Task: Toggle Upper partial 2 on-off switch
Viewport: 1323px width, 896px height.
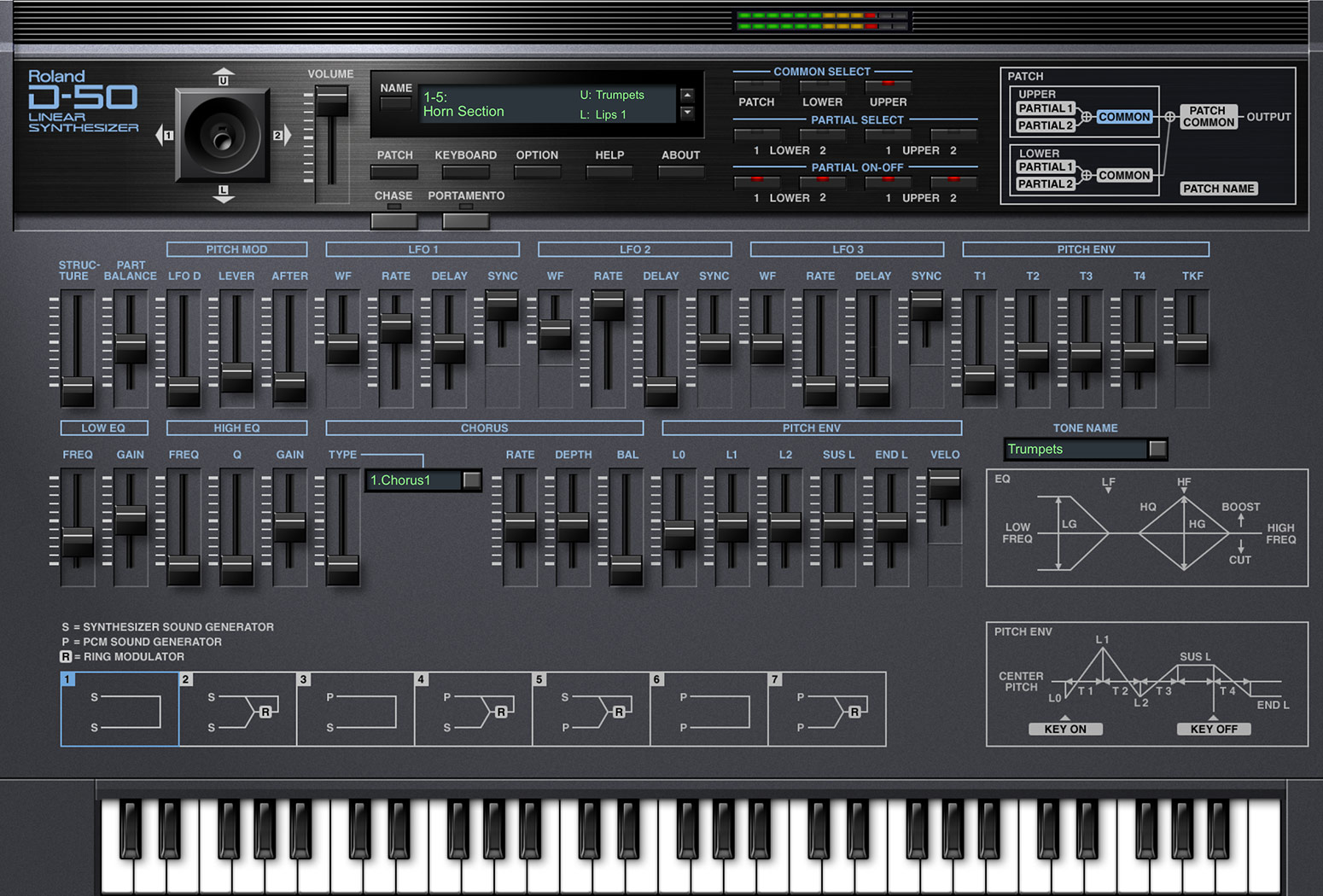Action: coord(953,181)
